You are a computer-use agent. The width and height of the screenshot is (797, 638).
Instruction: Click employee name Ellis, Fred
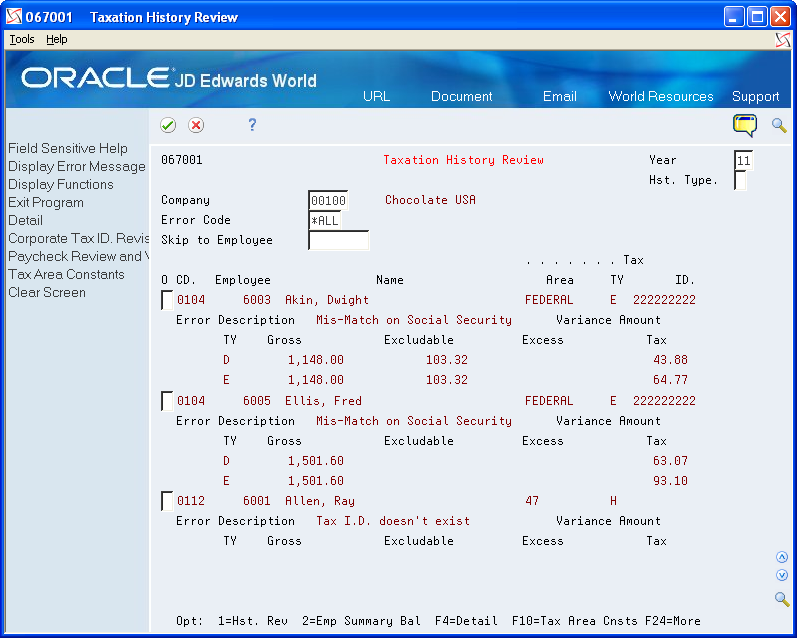coord(323,401)
